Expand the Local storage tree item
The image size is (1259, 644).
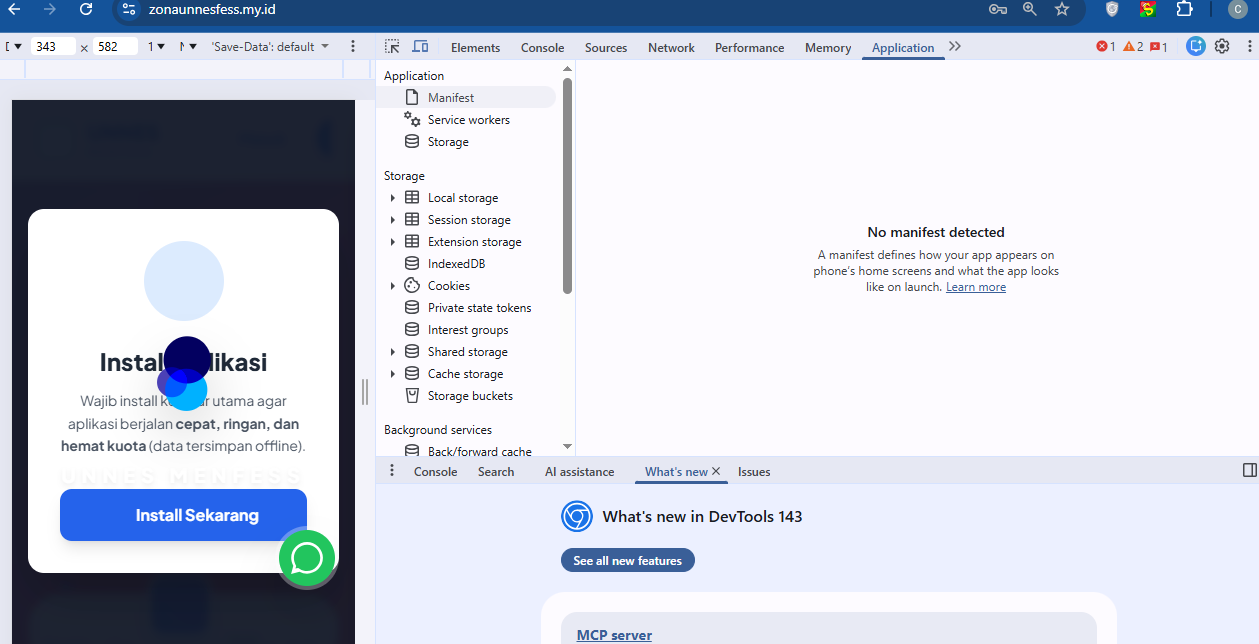coord(393,198)
